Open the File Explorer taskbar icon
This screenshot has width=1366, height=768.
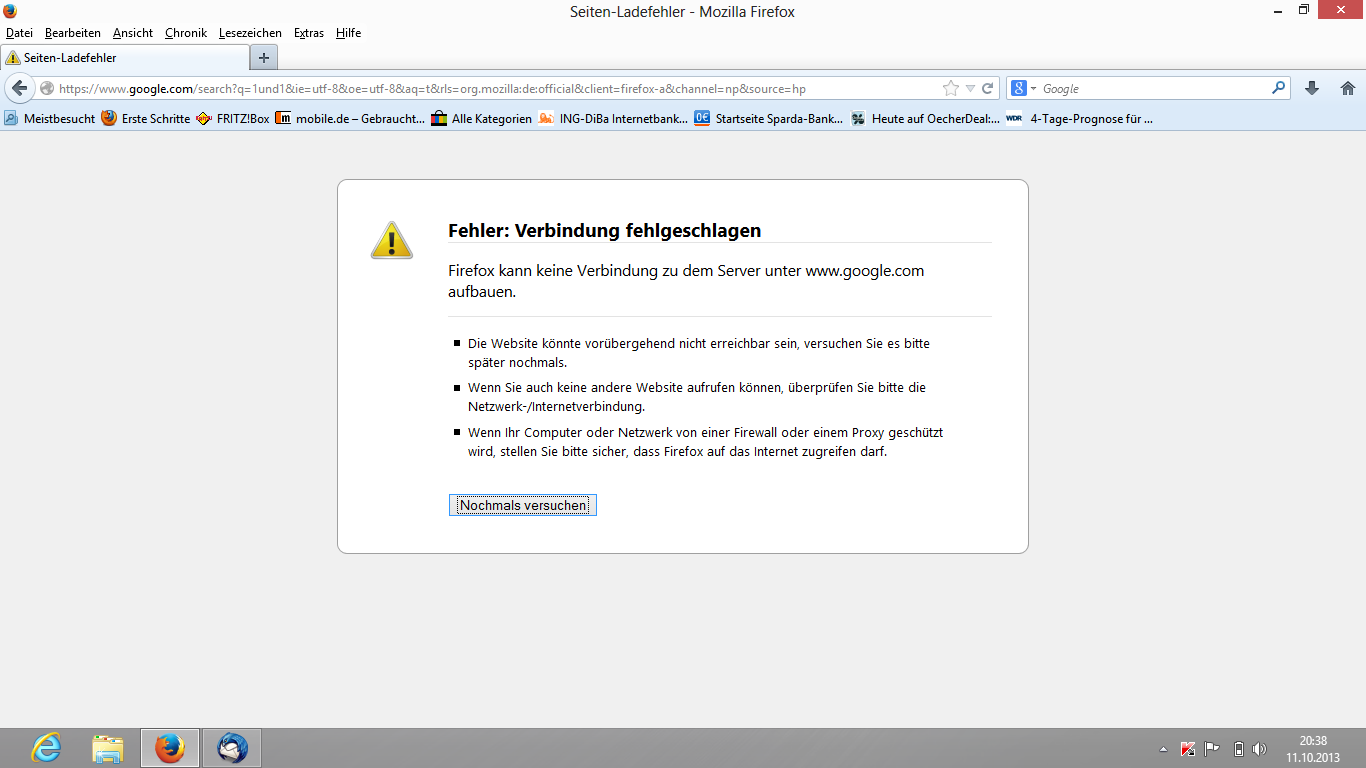(108, 747)
